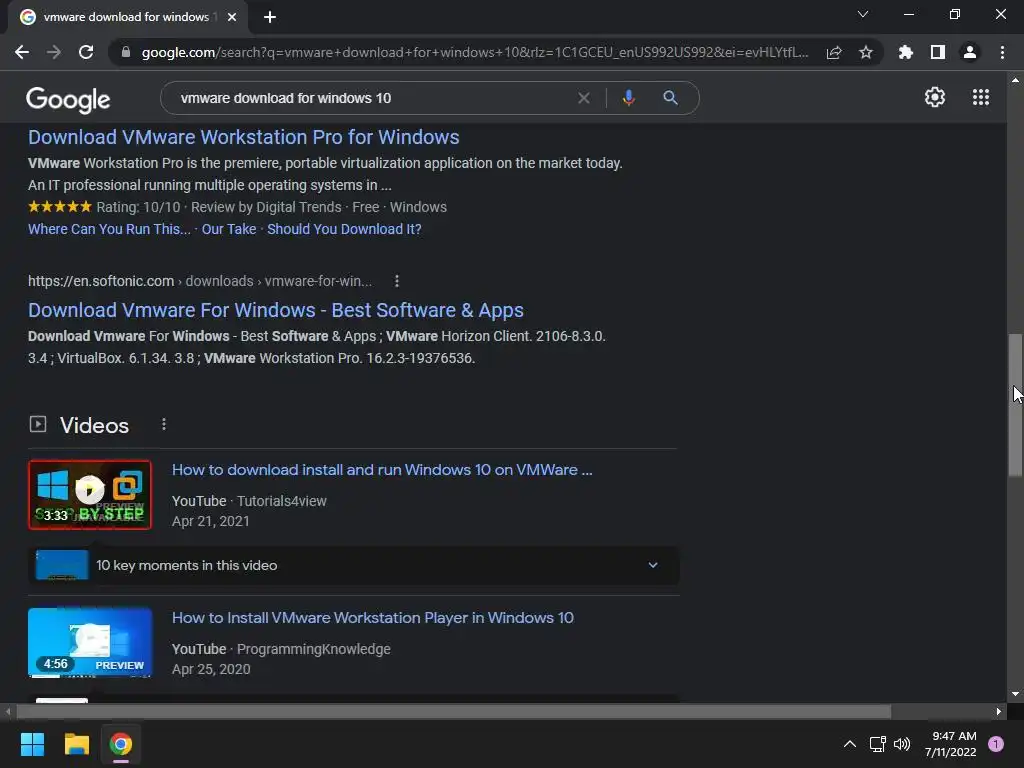Open Where Can You Run This sitelink

click(109, 229)
